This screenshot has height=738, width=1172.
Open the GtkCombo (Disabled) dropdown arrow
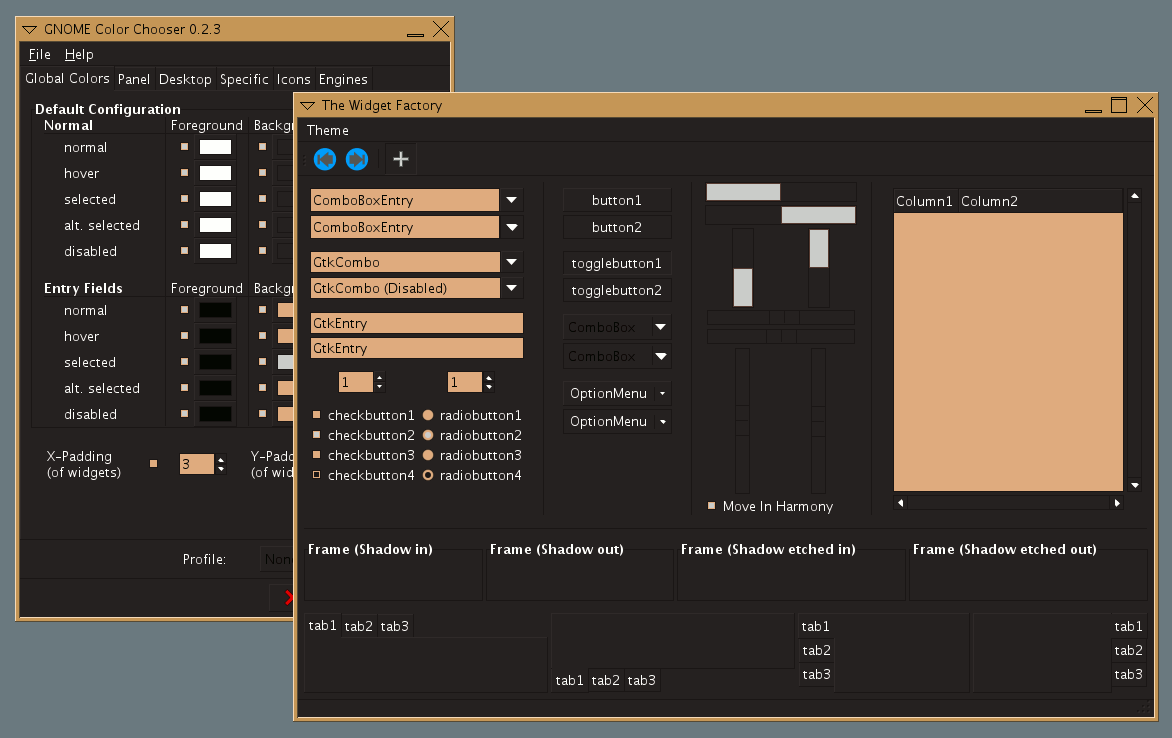point(511,288)
